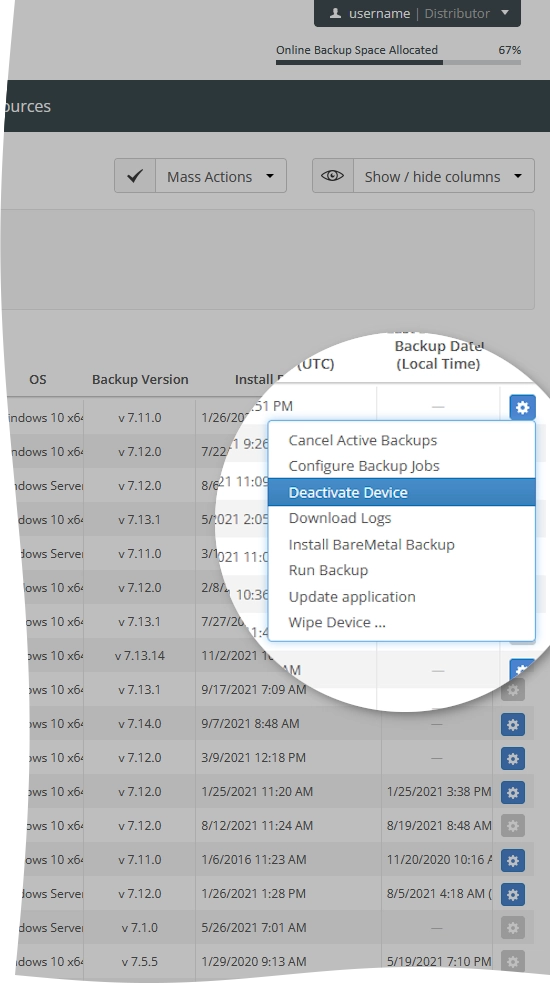Click gear icon for the 1/26/2021 1:28 PM row
The width and height of the screenshot is (550, 983).
pos(512,895)
